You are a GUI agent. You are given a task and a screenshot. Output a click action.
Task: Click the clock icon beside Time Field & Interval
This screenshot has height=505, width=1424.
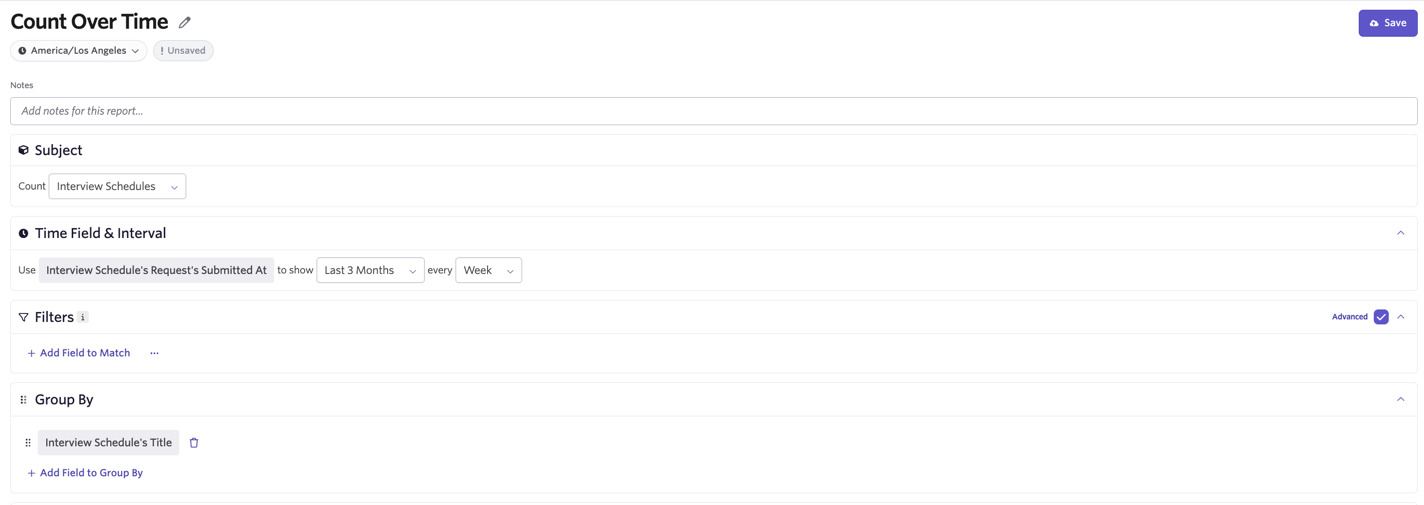(x=23, y=233)
